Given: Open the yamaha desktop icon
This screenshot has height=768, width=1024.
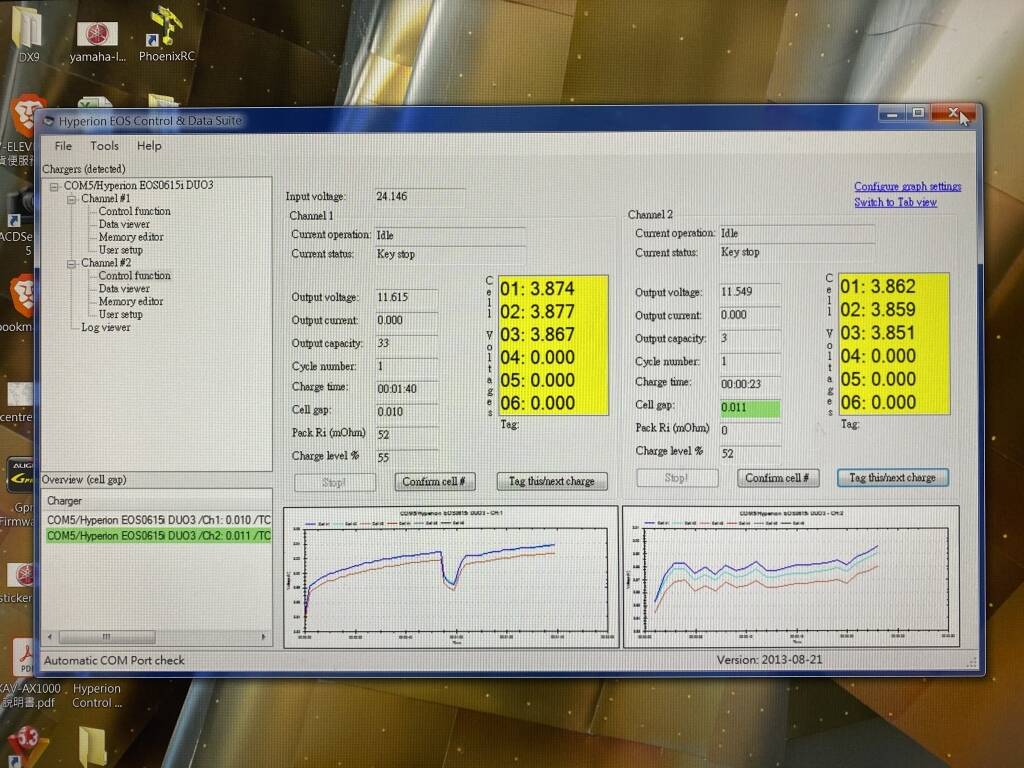Looking at the screenshot, I should (98, 42).
